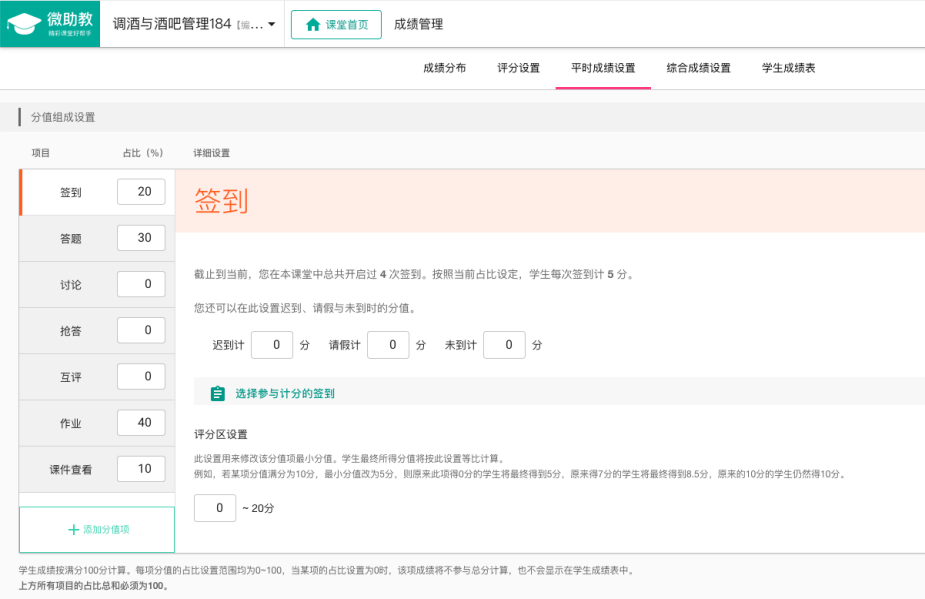Viewport: 925px width, 599px height.
Task: Click the 课件查看 percentage field showing 10
Action: click(141, 469)
